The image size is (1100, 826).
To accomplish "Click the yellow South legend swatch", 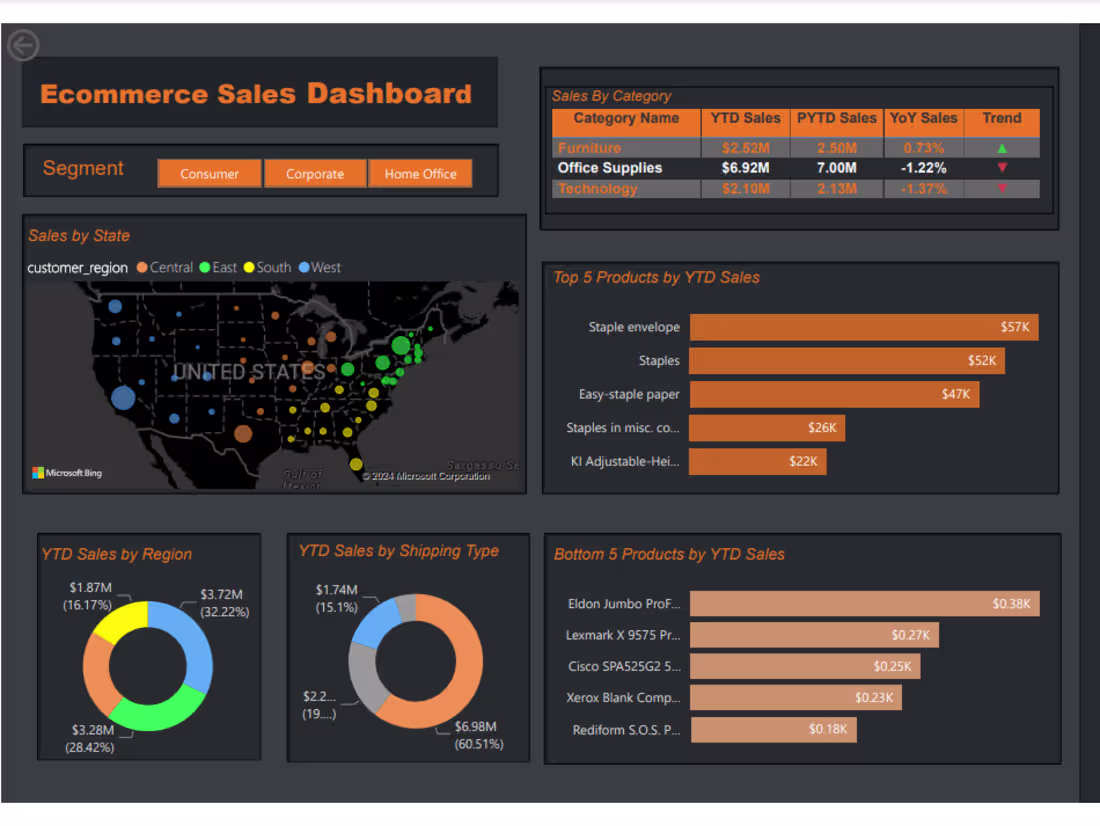I will pos(249,267).
